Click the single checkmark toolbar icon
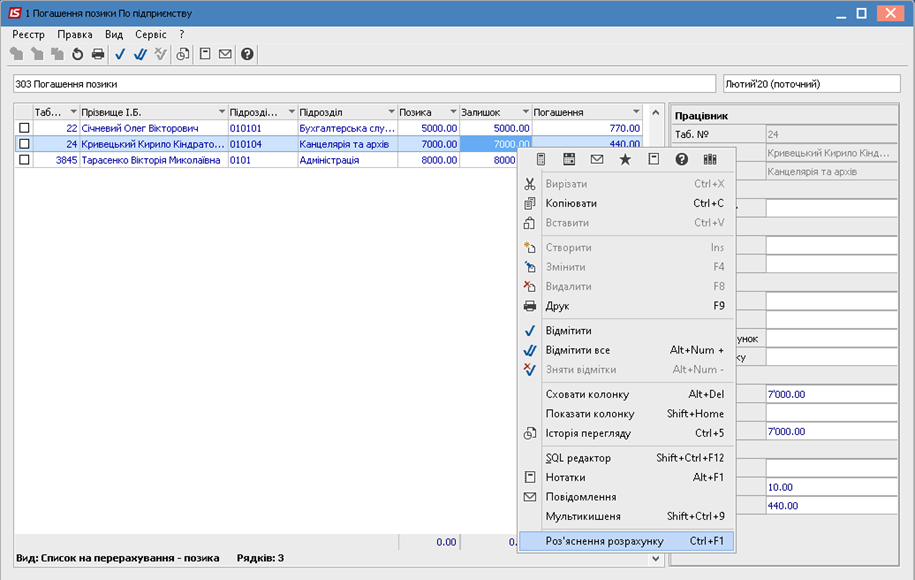The image size is (915, 580). click(x=120, y=54)
